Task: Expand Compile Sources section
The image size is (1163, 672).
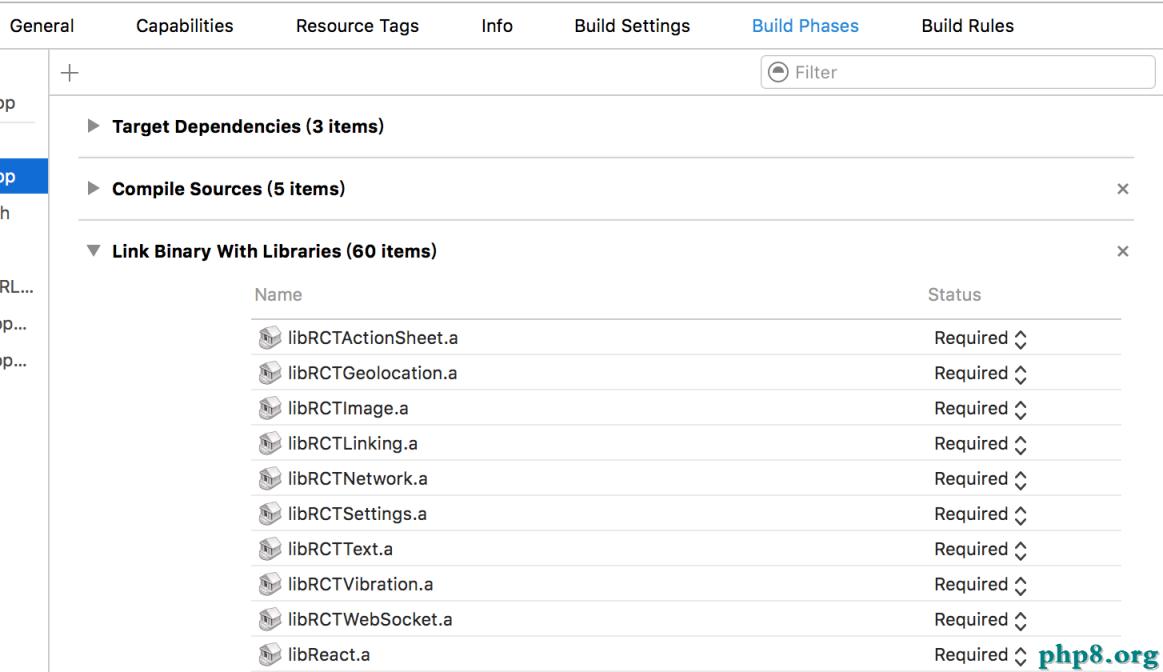Action: point(94,189)
